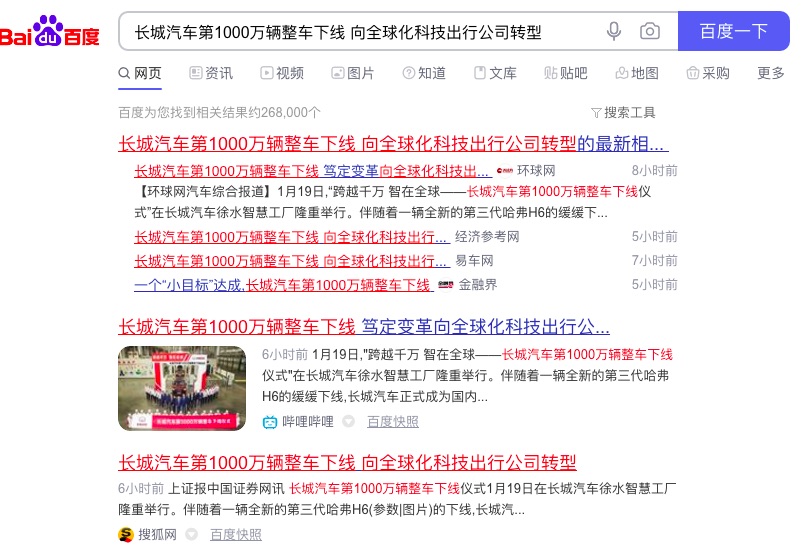Open the 易车网 news article link
806x553 pixels.
(292, 261)
